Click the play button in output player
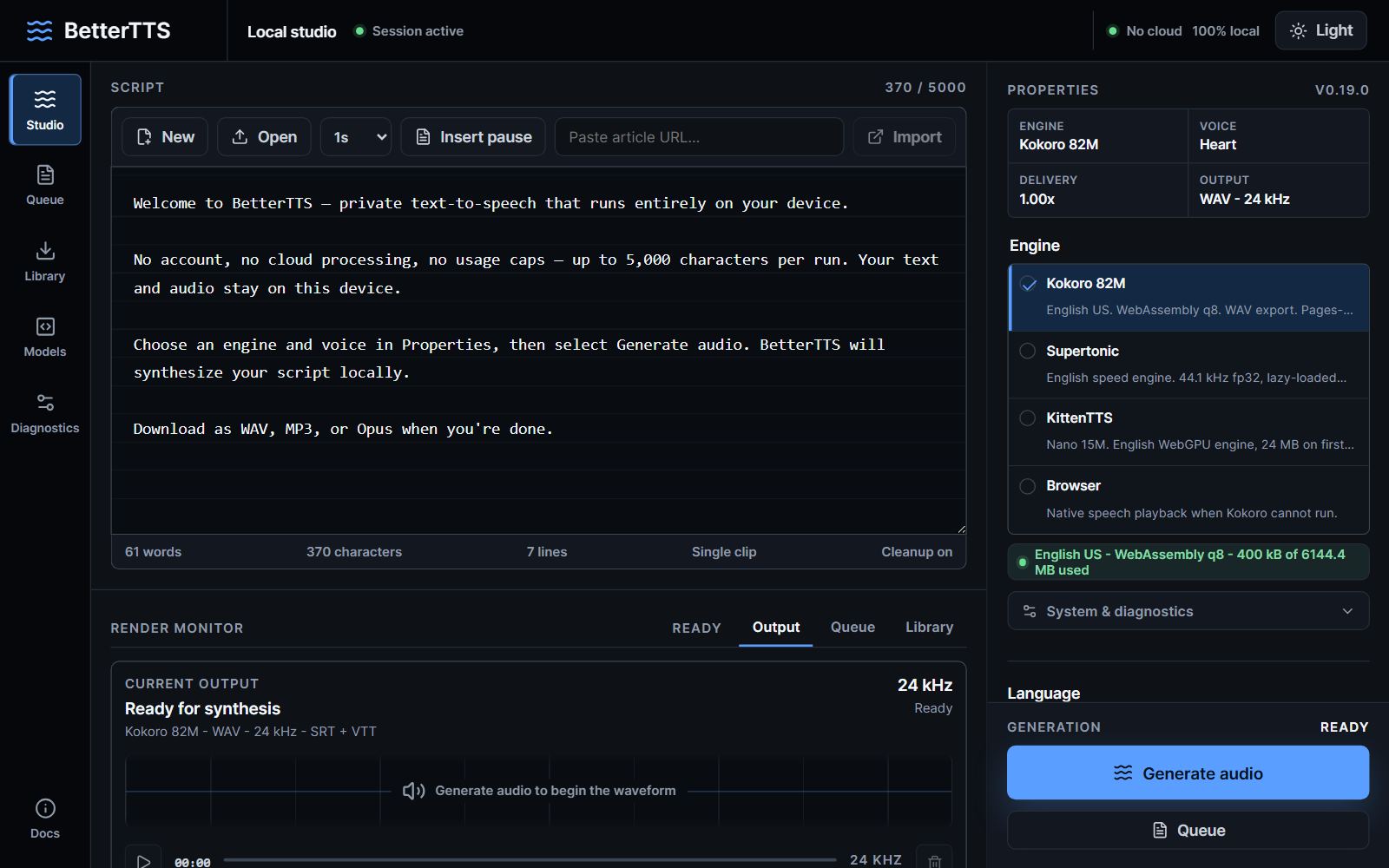Screen dimensions: 1389x868 point(143,860)
